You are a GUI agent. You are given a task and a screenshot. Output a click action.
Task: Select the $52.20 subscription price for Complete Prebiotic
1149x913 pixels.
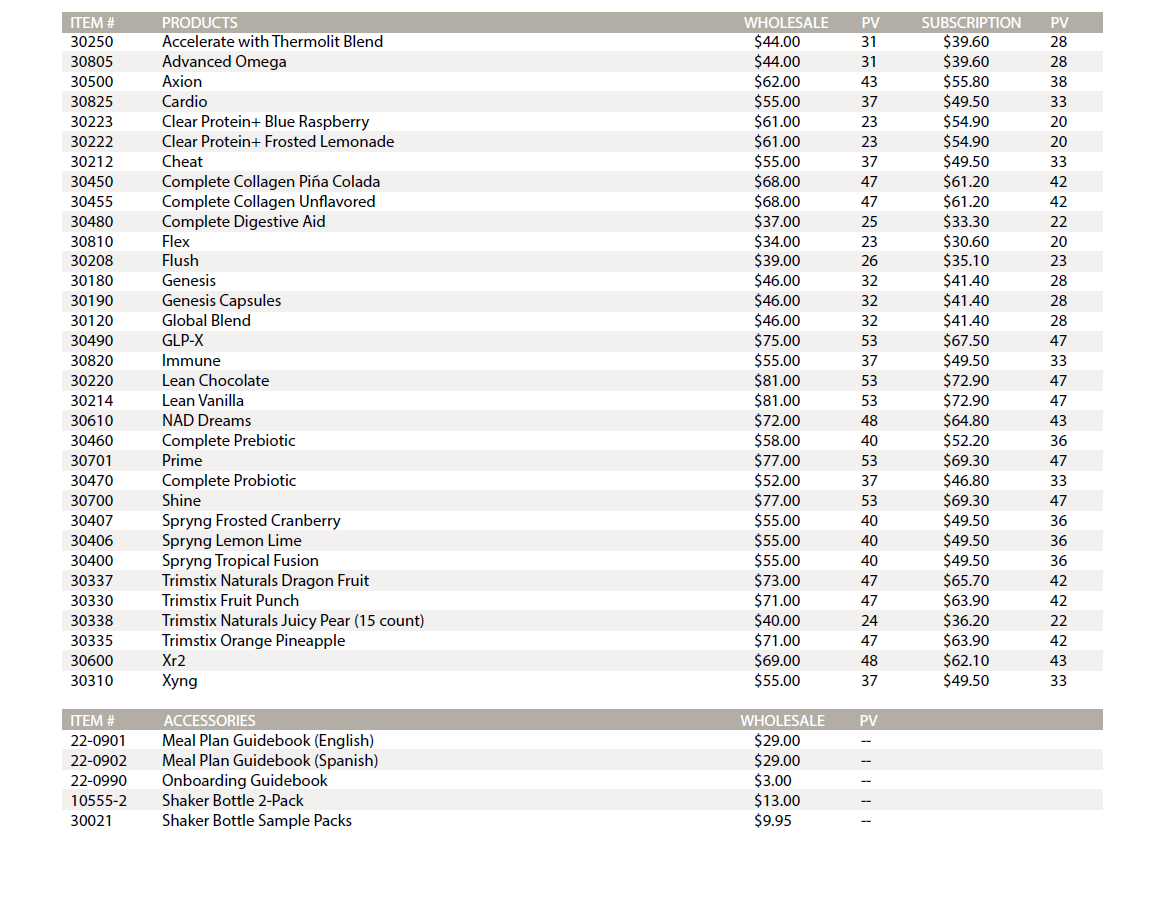966,440
